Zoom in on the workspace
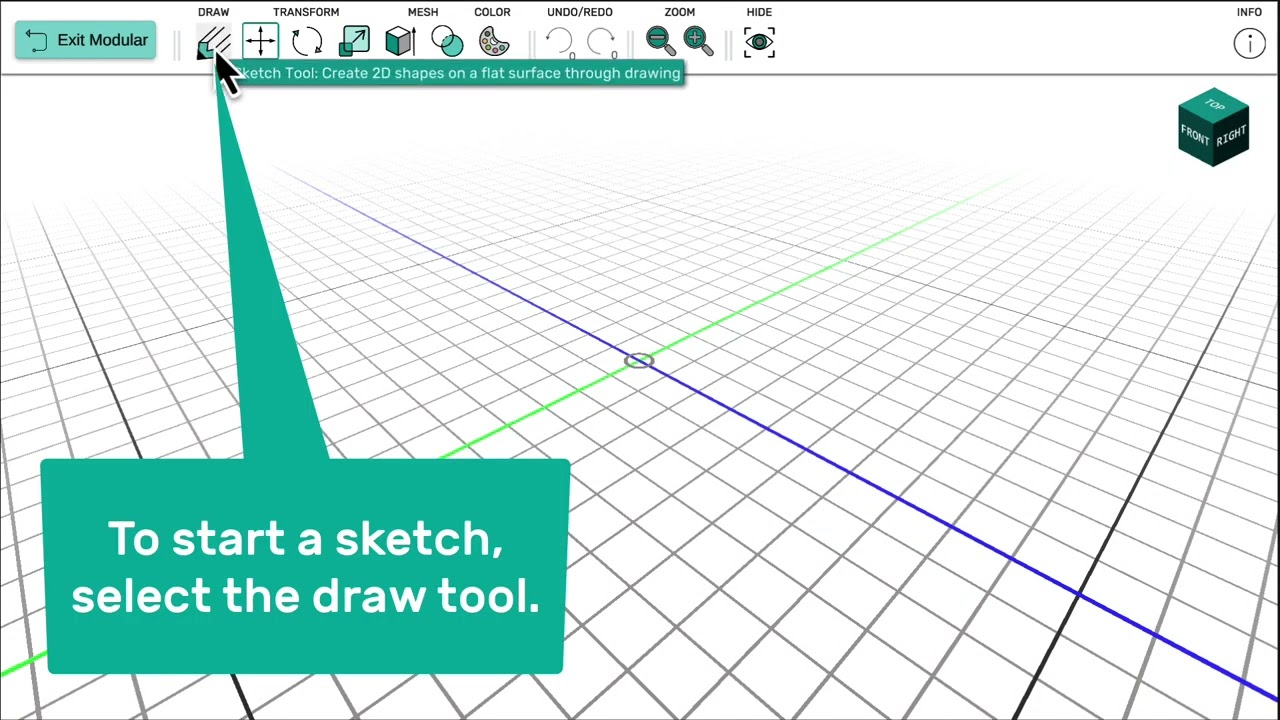Image resolution: width=1280 pixels, height=720 pixels. 697,40
